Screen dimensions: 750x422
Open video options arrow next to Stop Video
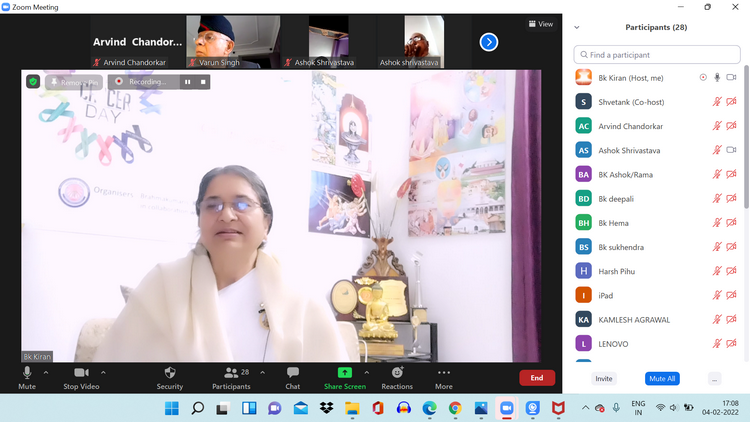pyautogui.click(x=103, y=372)
